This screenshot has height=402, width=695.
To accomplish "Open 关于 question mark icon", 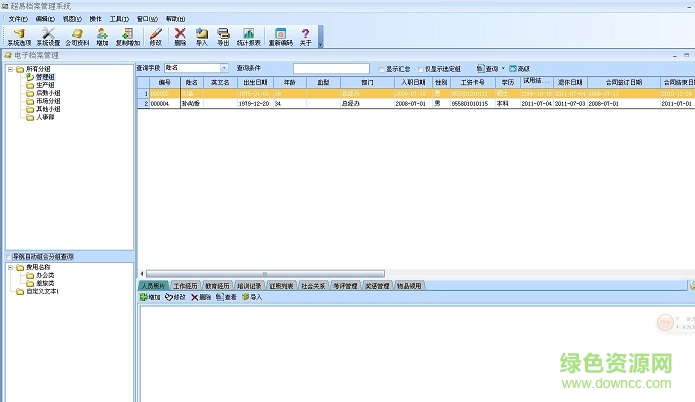I will pyautogui.click(x=305, y=36).
